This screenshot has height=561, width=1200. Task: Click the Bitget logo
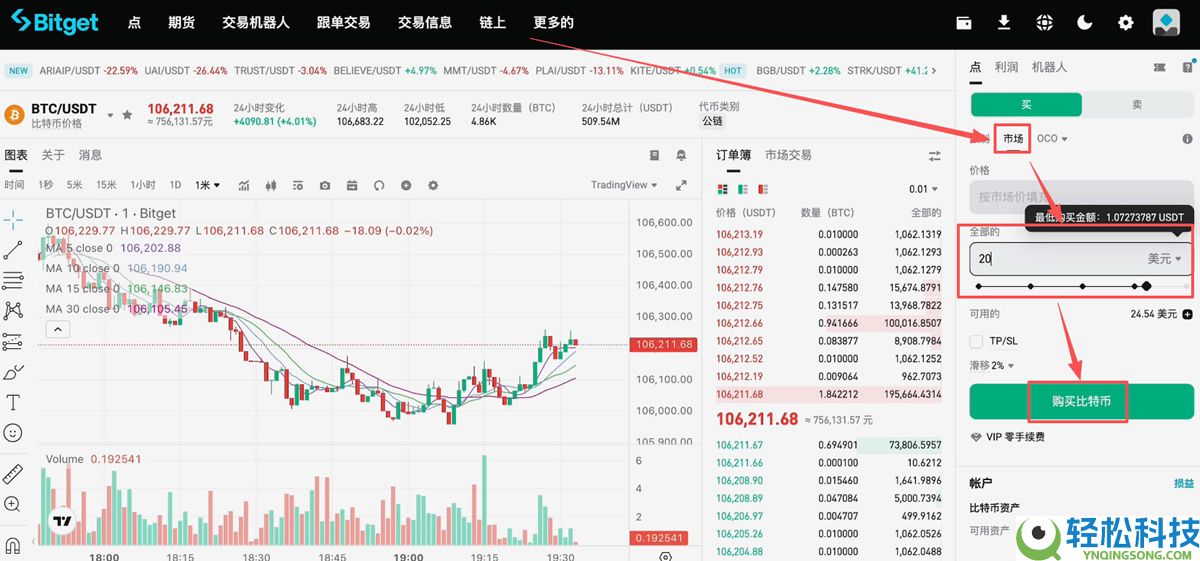coord(54,22)
